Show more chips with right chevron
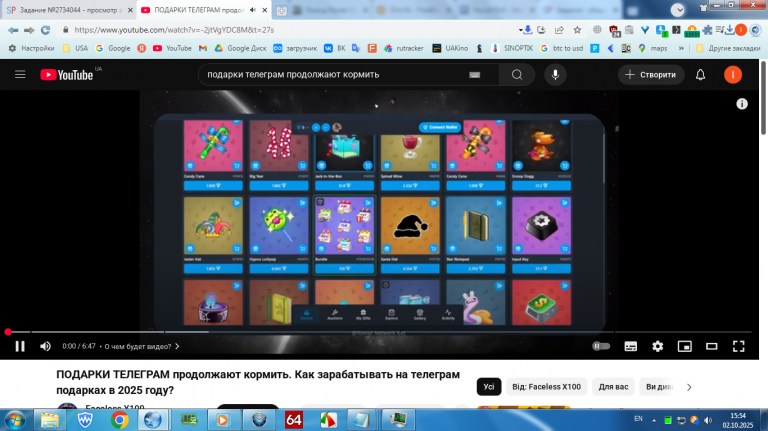 pos(689,387)
